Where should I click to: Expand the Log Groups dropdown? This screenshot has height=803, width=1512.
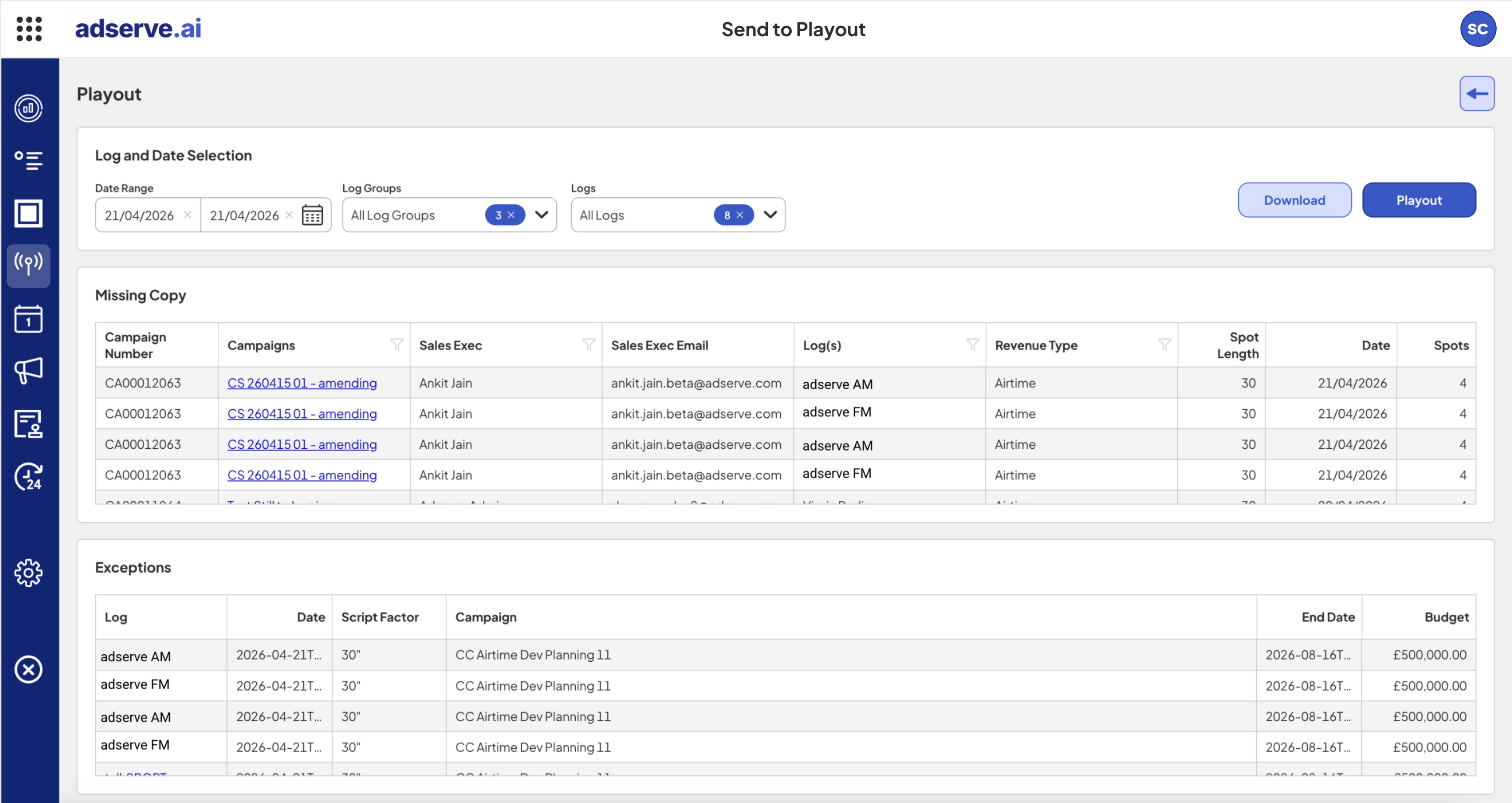tap(542, 215)
